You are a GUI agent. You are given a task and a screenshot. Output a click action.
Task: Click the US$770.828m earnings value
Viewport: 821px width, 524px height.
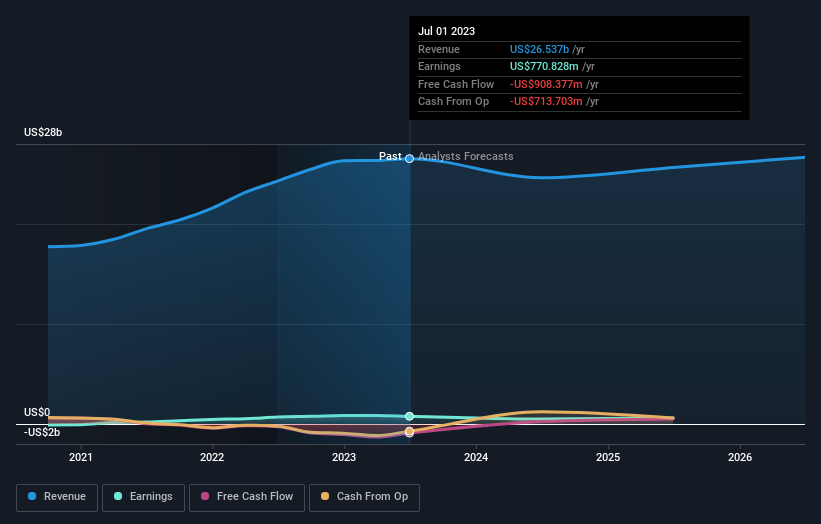pos(544,66)
